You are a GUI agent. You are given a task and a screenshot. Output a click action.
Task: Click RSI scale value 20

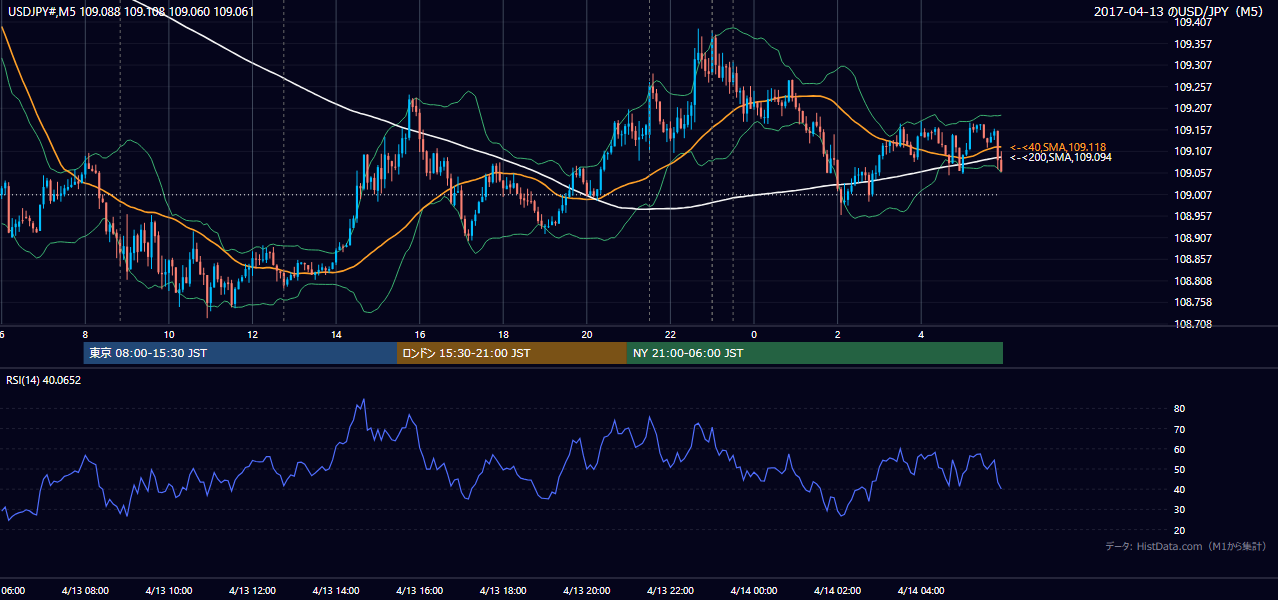tap(1180, 530)
